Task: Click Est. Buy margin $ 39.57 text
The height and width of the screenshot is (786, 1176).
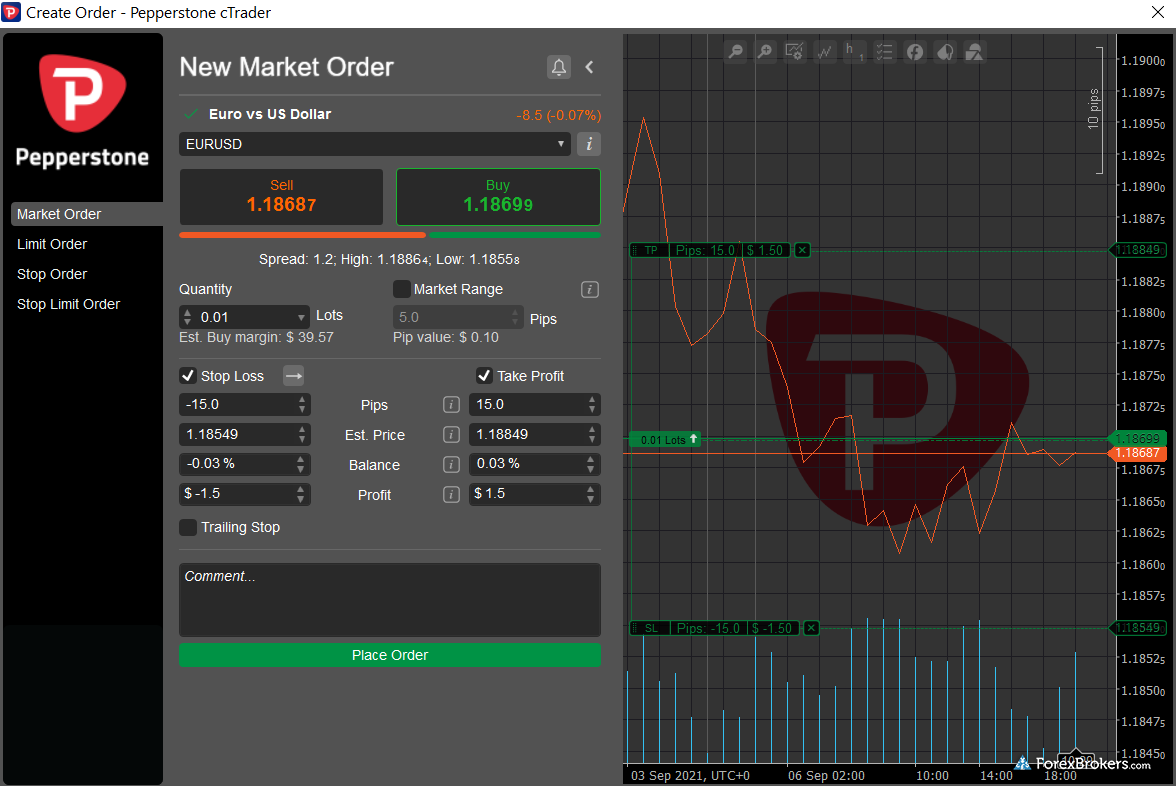Action: [x=256, y=338]
